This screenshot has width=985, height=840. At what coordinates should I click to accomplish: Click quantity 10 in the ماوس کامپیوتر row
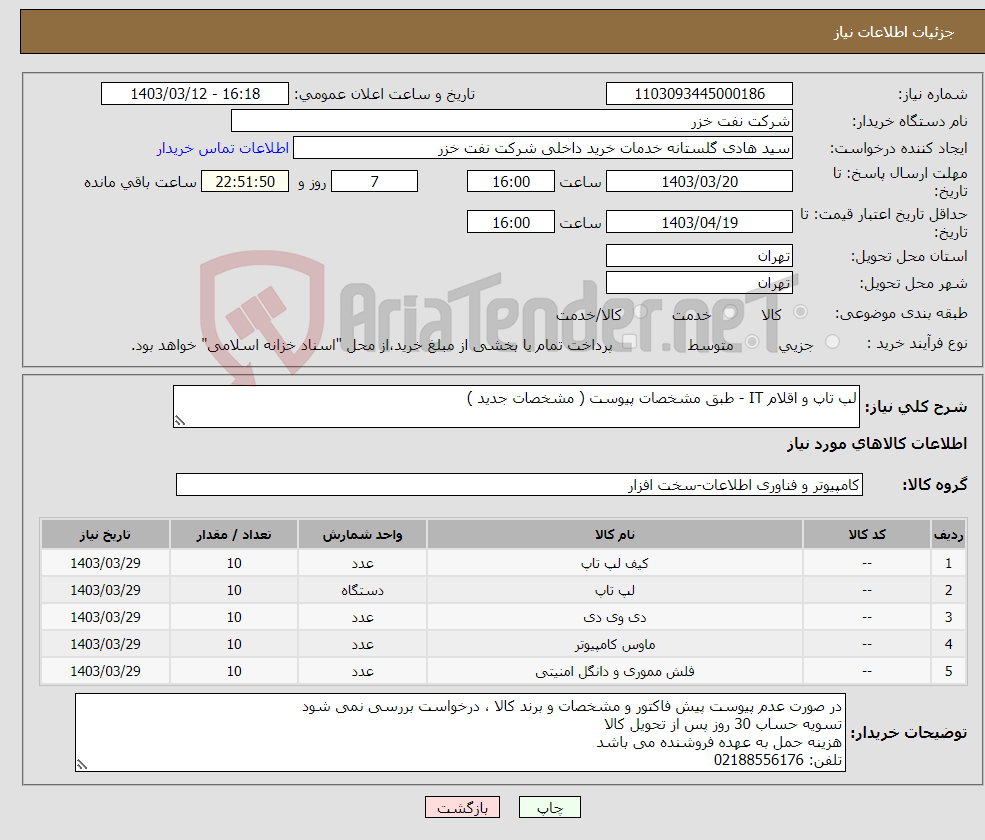[234, 644]
